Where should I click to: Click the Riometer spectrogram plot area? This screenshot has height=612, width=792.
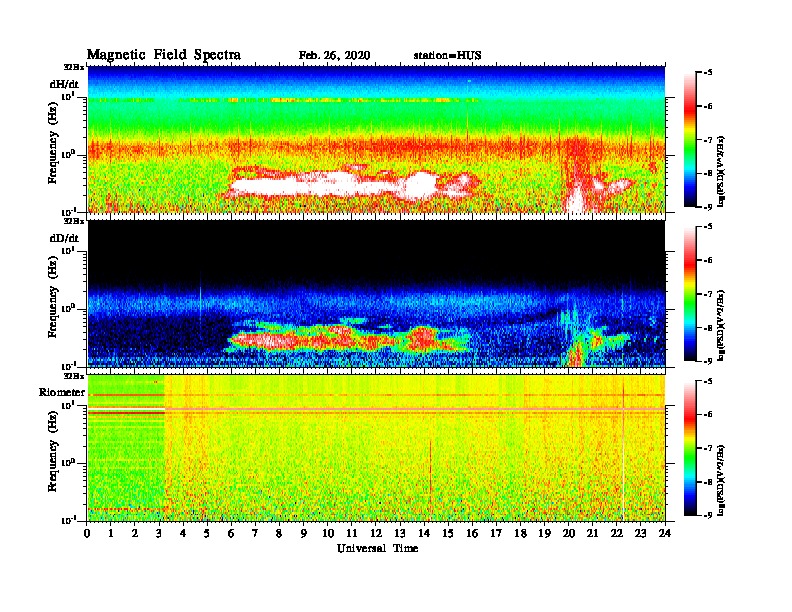[x=376, y=448]
